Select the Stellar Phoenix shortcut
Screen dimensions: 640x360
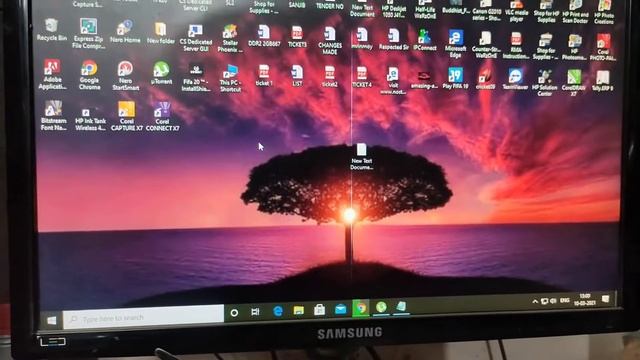230,39
